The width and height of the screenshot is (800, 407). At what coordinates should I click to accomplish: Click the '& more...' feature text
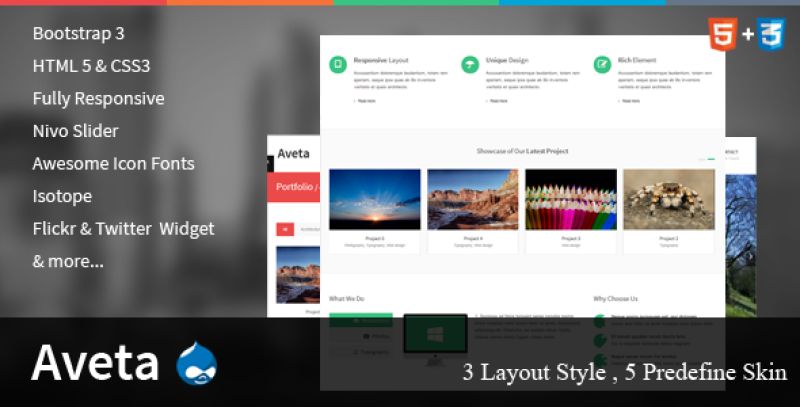click(68, 262)
